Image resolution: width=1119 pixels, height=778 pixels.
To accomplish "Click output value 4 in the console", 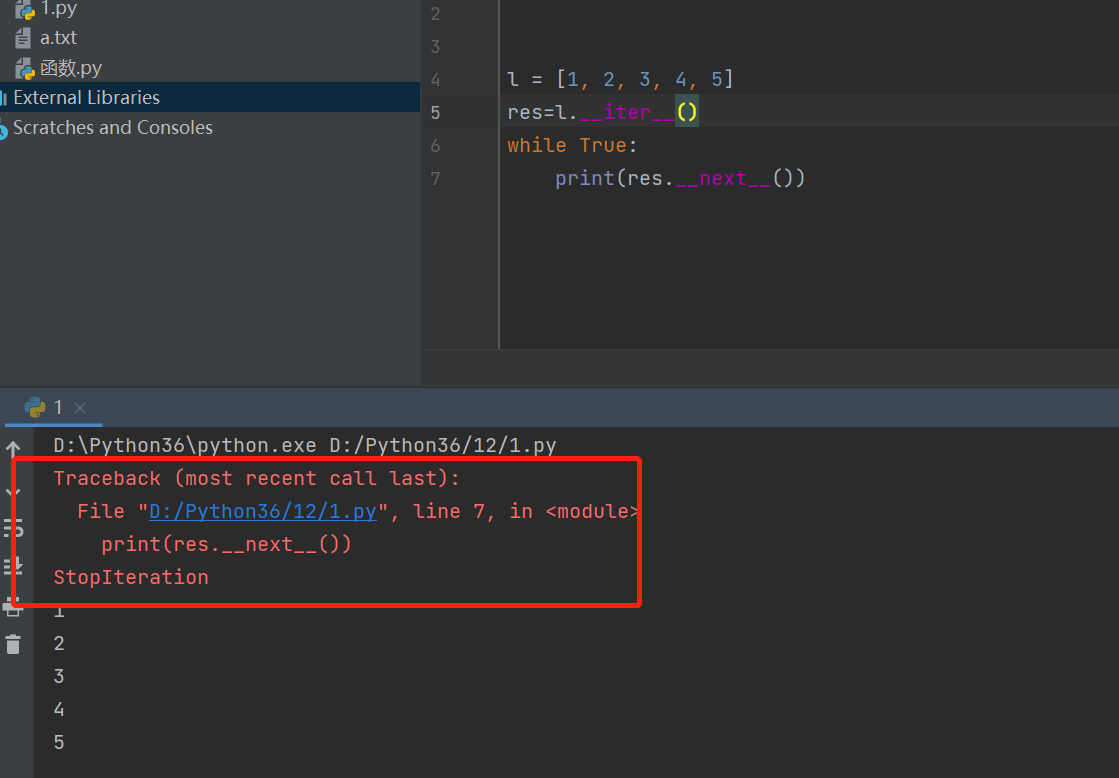I will point(59,709).
